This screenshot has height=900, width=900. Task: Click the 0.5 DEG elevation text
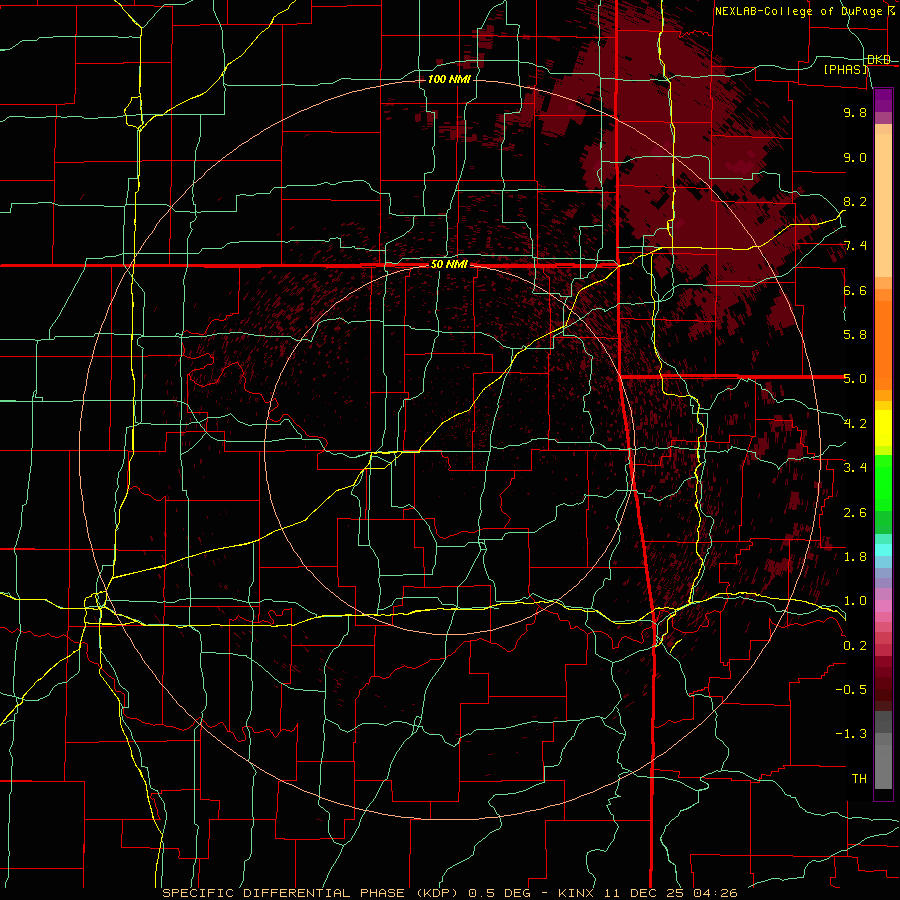pos(501,893)
